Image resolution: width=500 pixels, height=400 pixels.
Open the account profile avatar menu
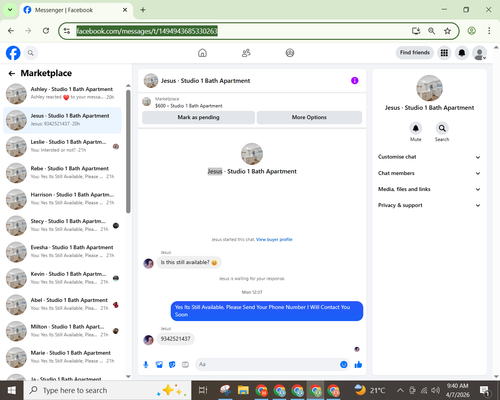[x=479, y=53]
